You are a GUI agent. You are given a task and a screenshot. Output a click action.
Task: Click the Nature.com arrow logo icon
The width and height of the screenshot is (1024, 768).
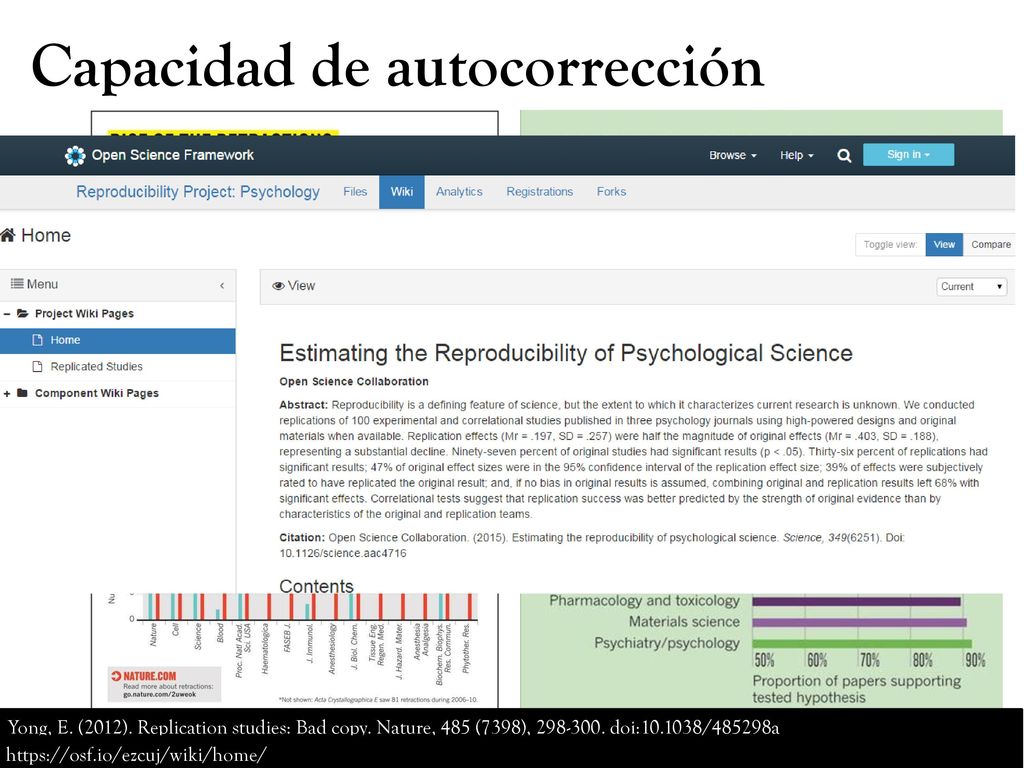click(x=116, y=676)
